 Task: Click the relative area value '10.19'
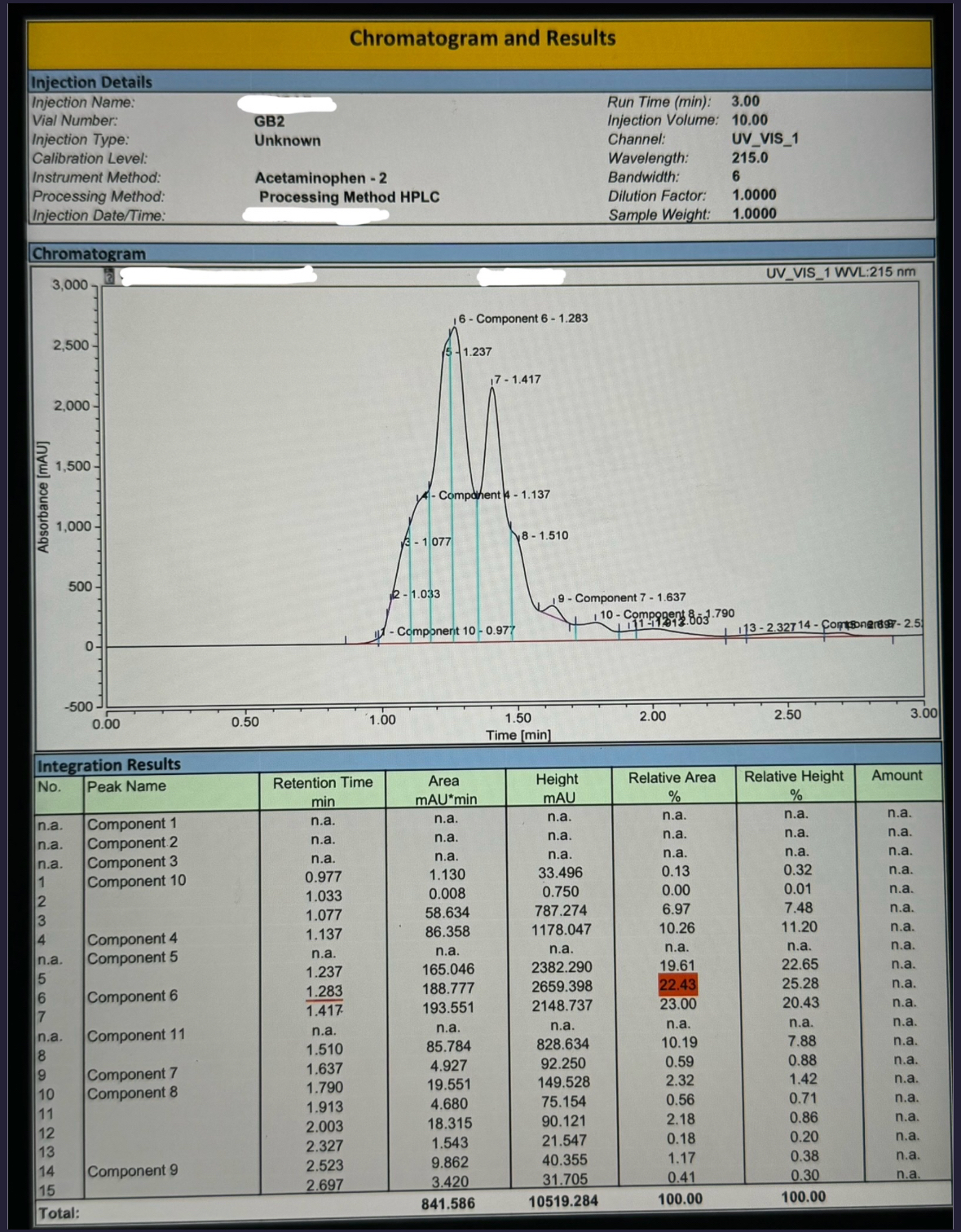pyautogui.click(x=679, y=1042)
